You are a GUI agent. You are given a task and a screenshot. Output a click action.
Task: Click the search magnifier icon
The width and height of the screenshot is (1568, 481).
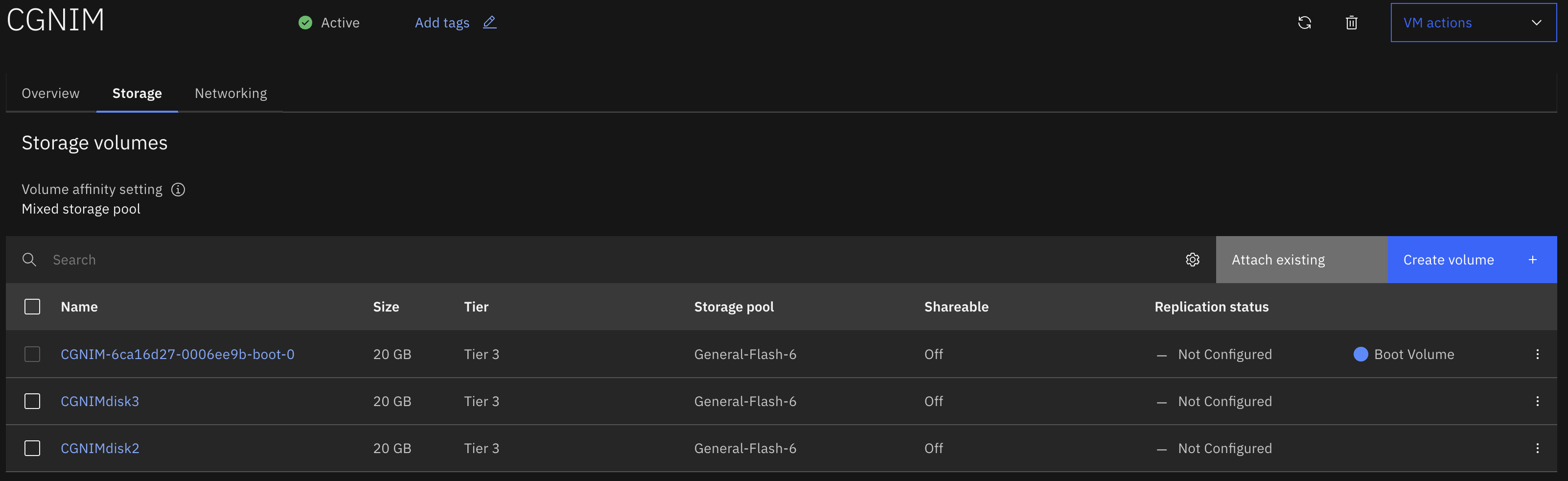[x=29, y=260]
